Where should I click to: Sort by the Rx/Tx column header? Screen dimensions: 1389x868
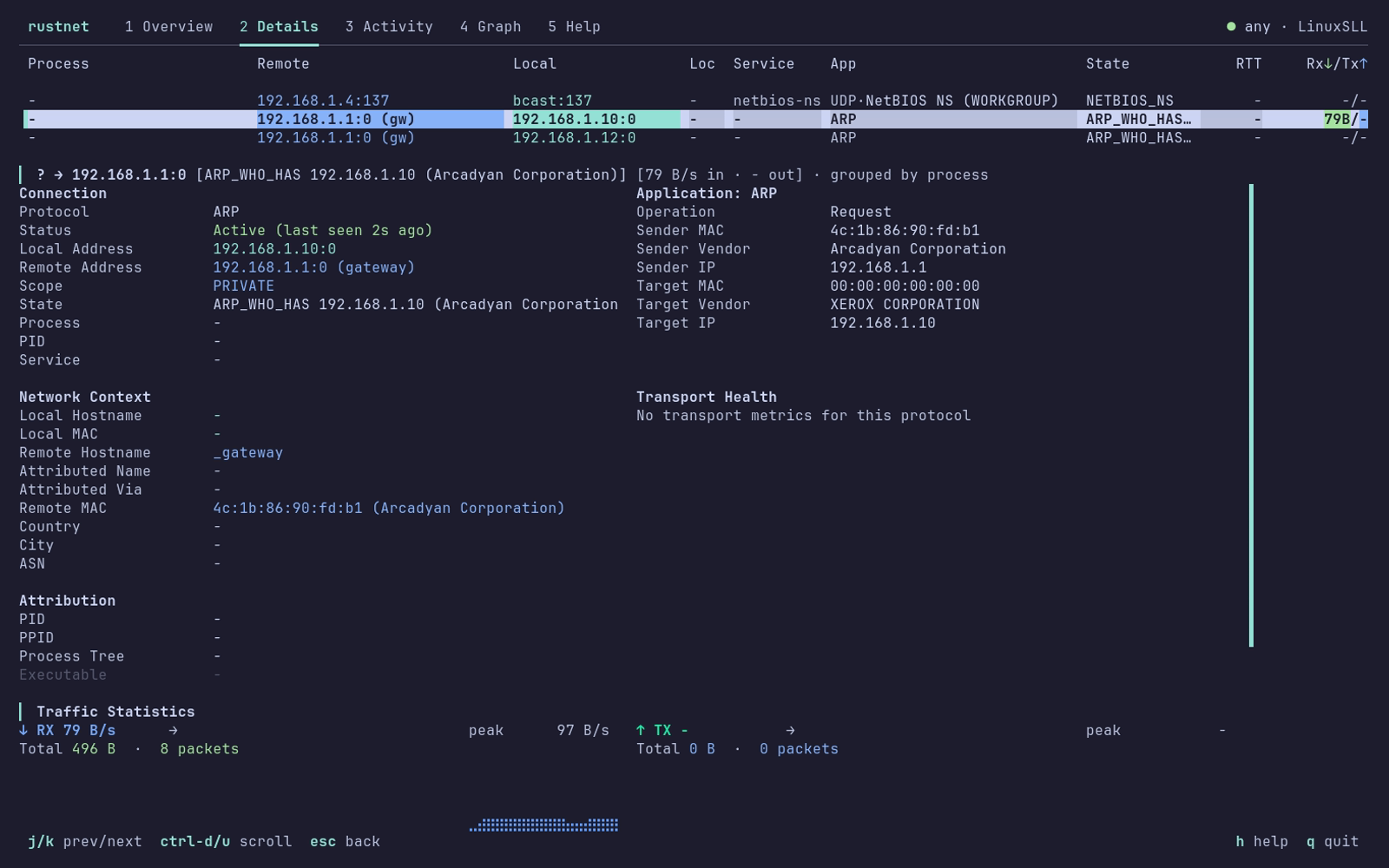click(x=1337, y=63)
